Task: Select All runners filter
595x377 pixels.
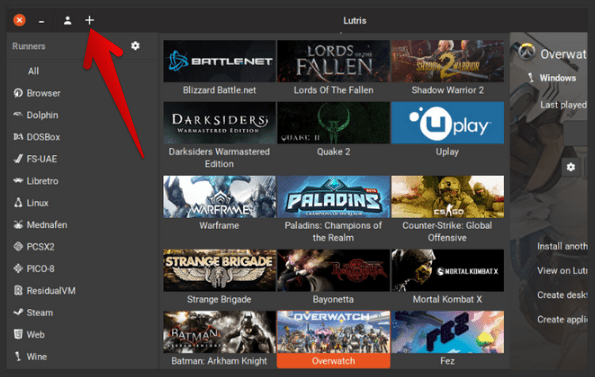Action: [x=33, y=71]
